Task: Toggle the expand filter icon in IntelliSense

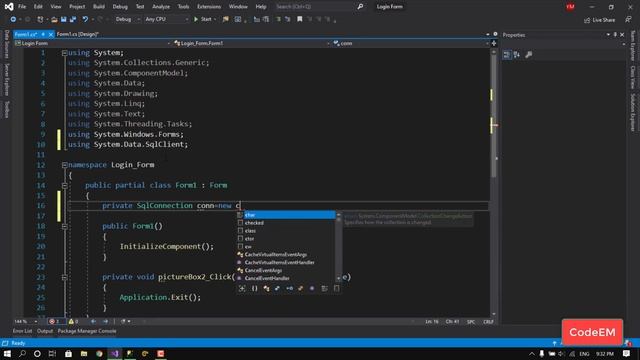Action: click(x=242, y=289)
